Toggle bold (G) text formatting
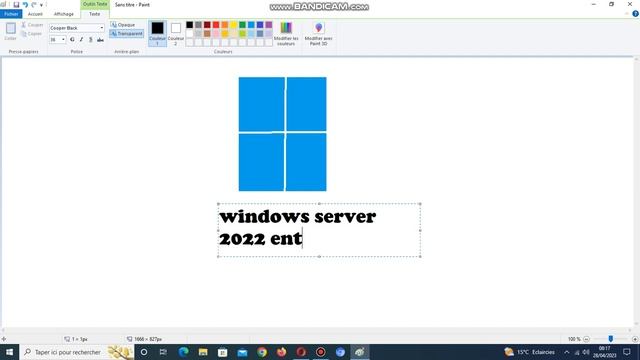 pos(72,40)
